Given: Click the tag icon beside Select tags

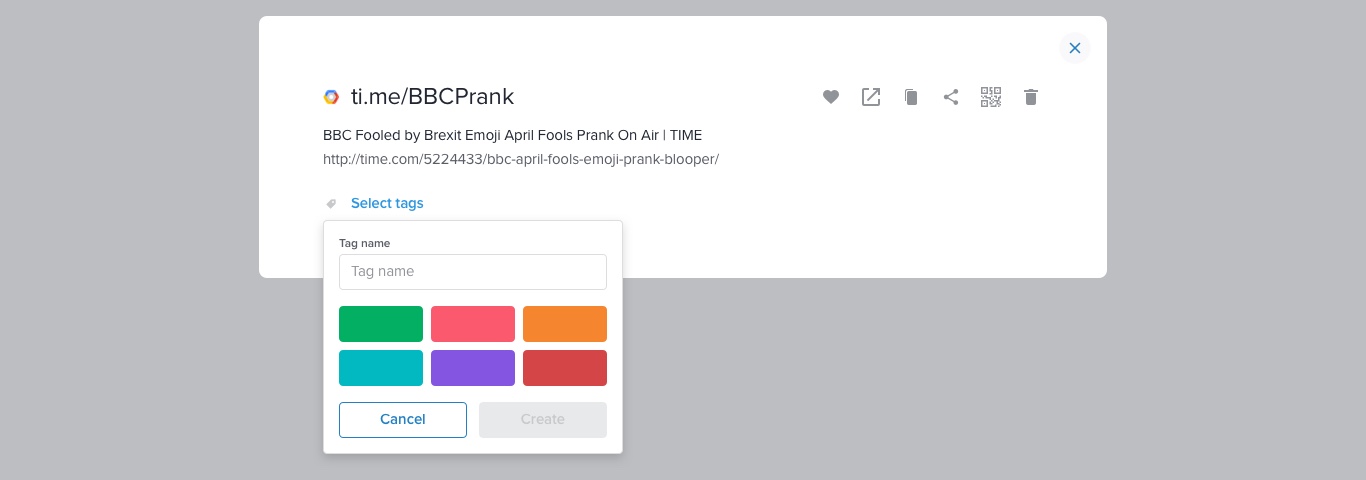Looking at the screenshot, I should pyautogui.click(x=332, y=203).
